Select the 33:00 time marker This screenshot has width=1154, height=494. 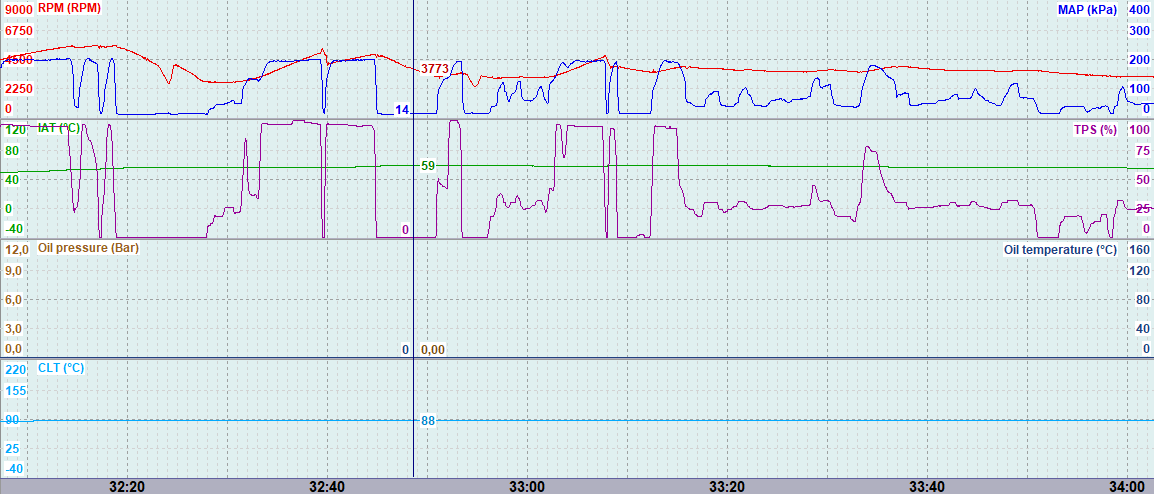coord(527,486)
